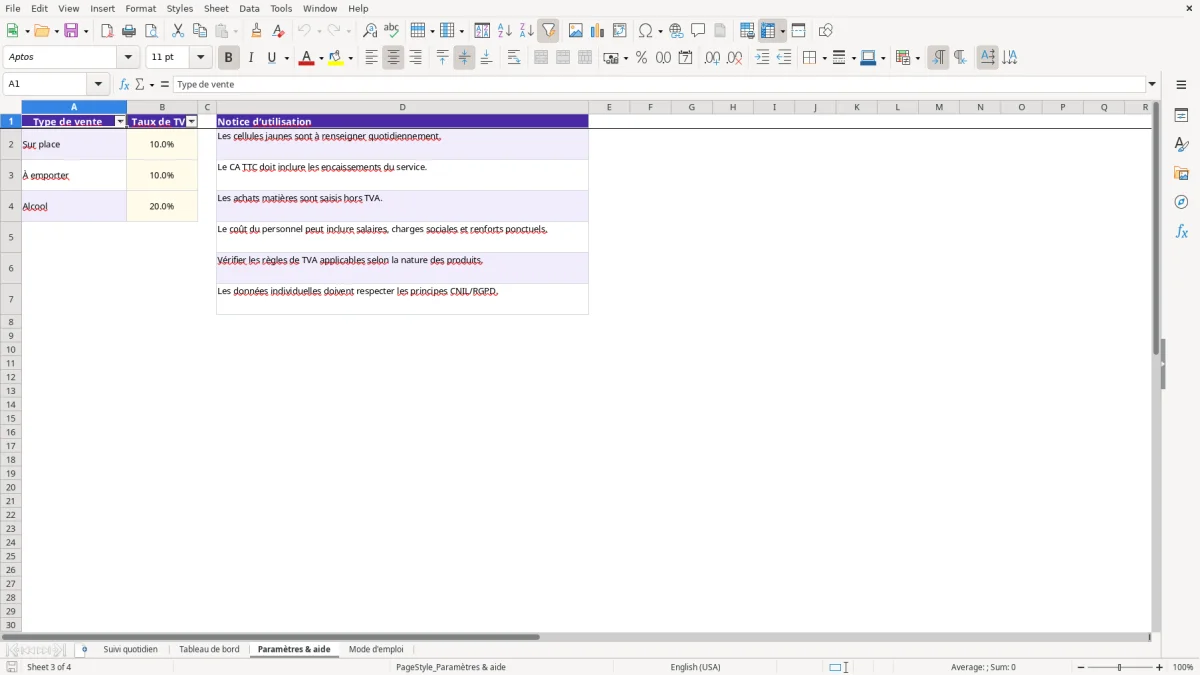Open Find & Replace icon
Viewport: 1200px width, 675px height.
click(370, 31)
